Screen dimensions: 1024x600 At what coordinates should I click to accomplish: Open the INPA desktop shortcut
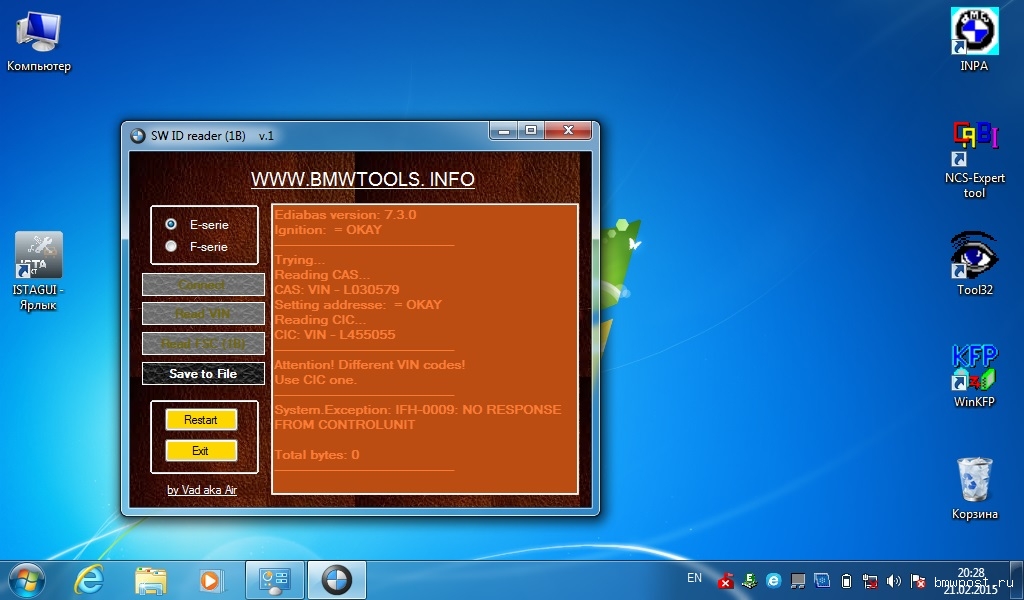point(973,33)
